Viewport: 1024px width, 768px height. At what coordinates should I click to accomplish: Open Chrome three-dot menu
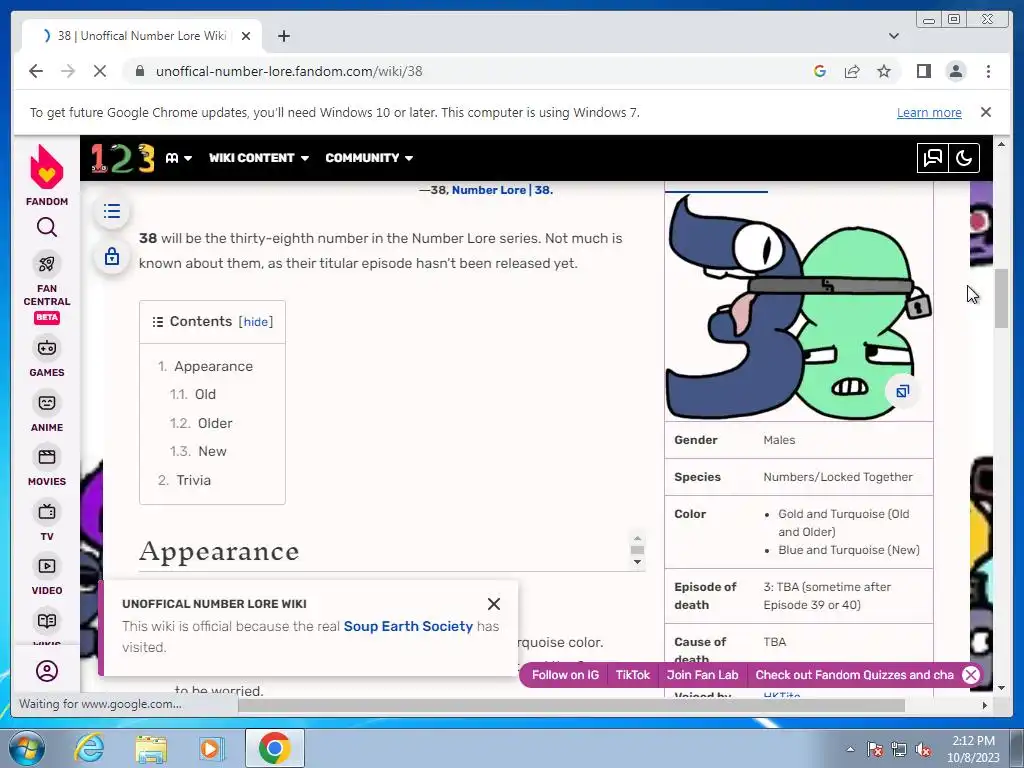pos(988,71)
